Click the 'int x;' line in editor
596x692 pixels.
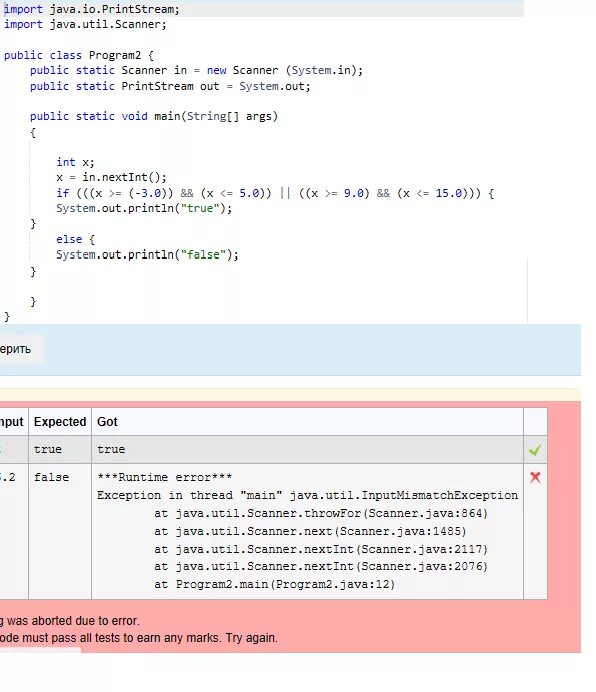(75, 162)
